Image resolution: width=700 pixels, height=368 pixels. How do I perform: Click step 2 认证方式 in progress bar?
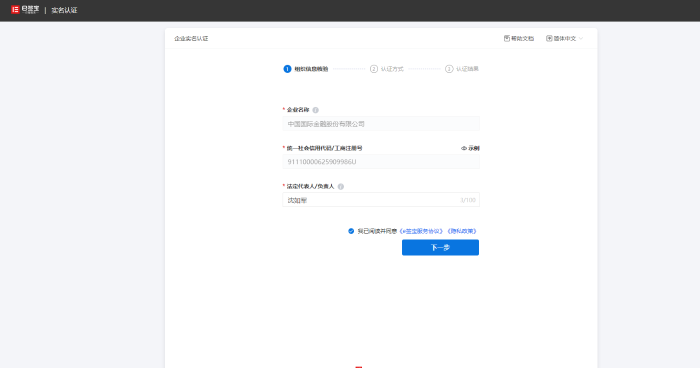point(387,69)
